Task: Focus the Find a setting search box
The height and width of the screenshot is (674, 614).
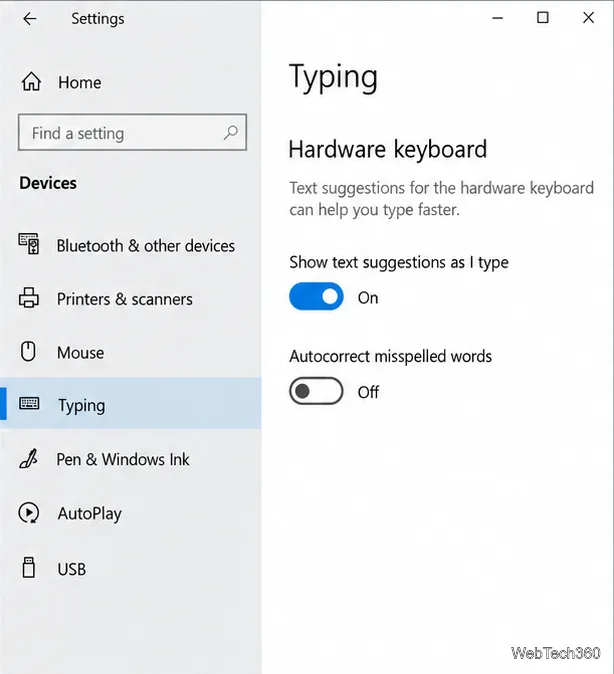Action: tap(132, 132)
